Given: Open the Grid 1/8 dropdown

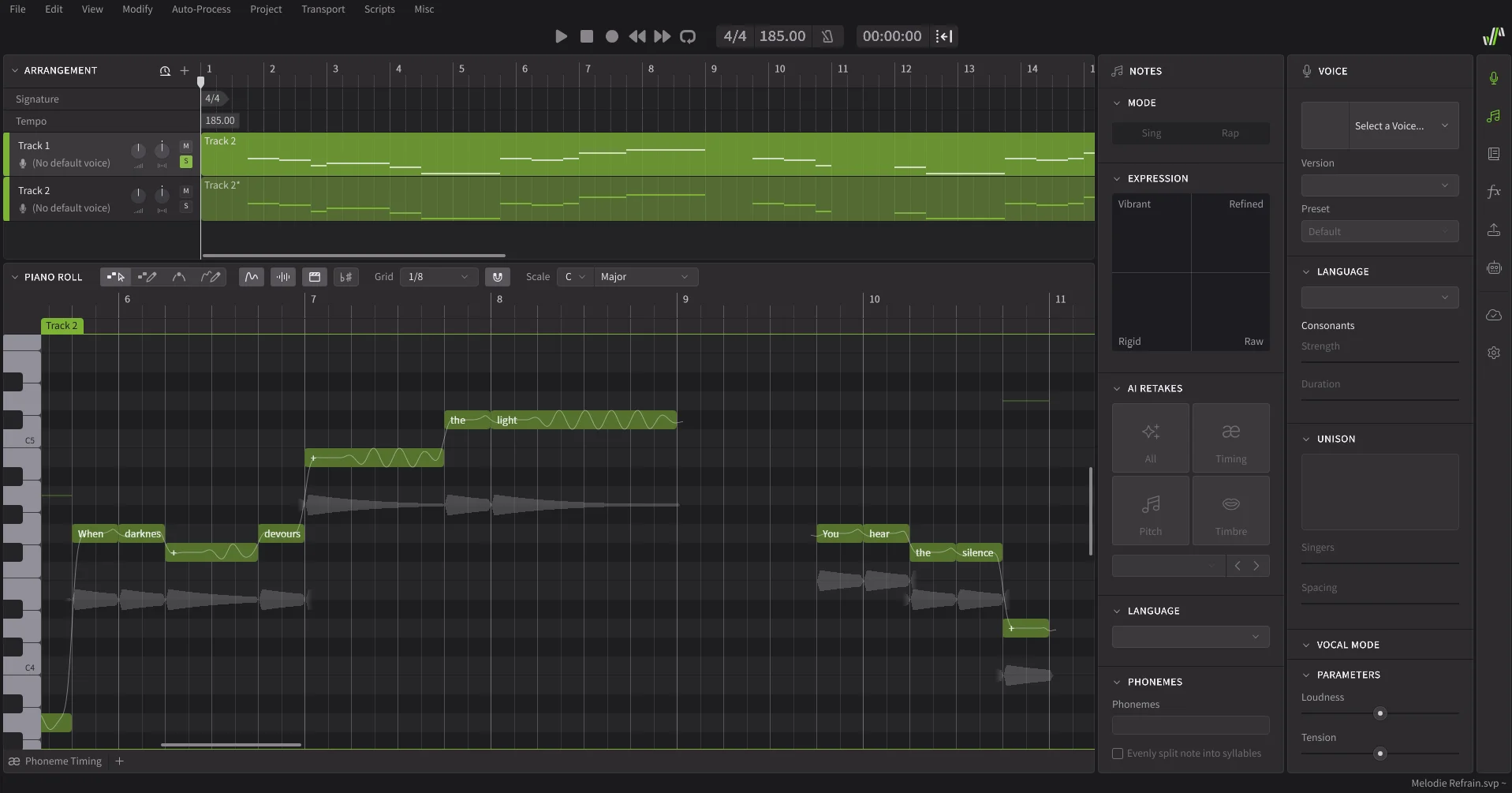Looking at the screenshot, I should click(439, 277).
